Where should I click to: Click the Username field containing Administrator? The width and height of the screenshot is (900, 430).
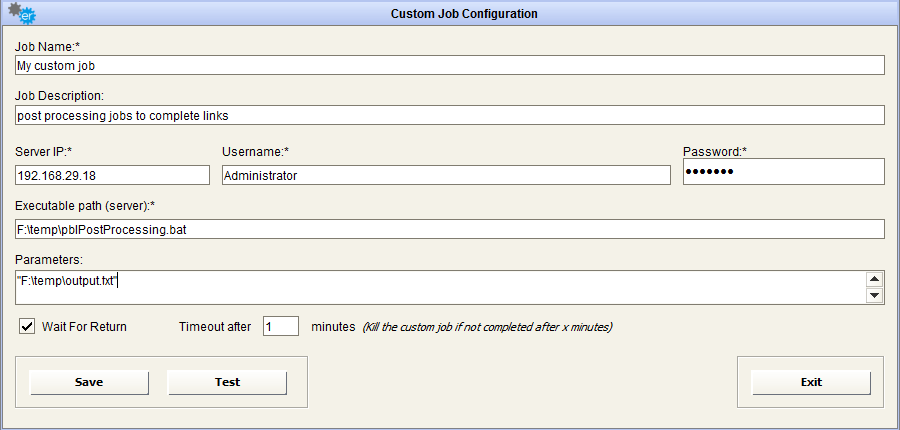(445, 175)
